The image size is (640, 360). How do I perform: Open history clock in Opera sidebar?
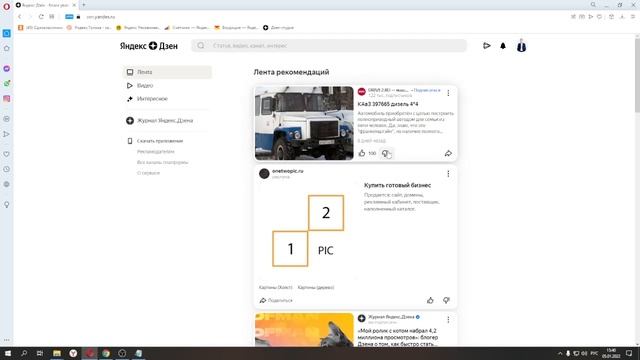point(7,169)
